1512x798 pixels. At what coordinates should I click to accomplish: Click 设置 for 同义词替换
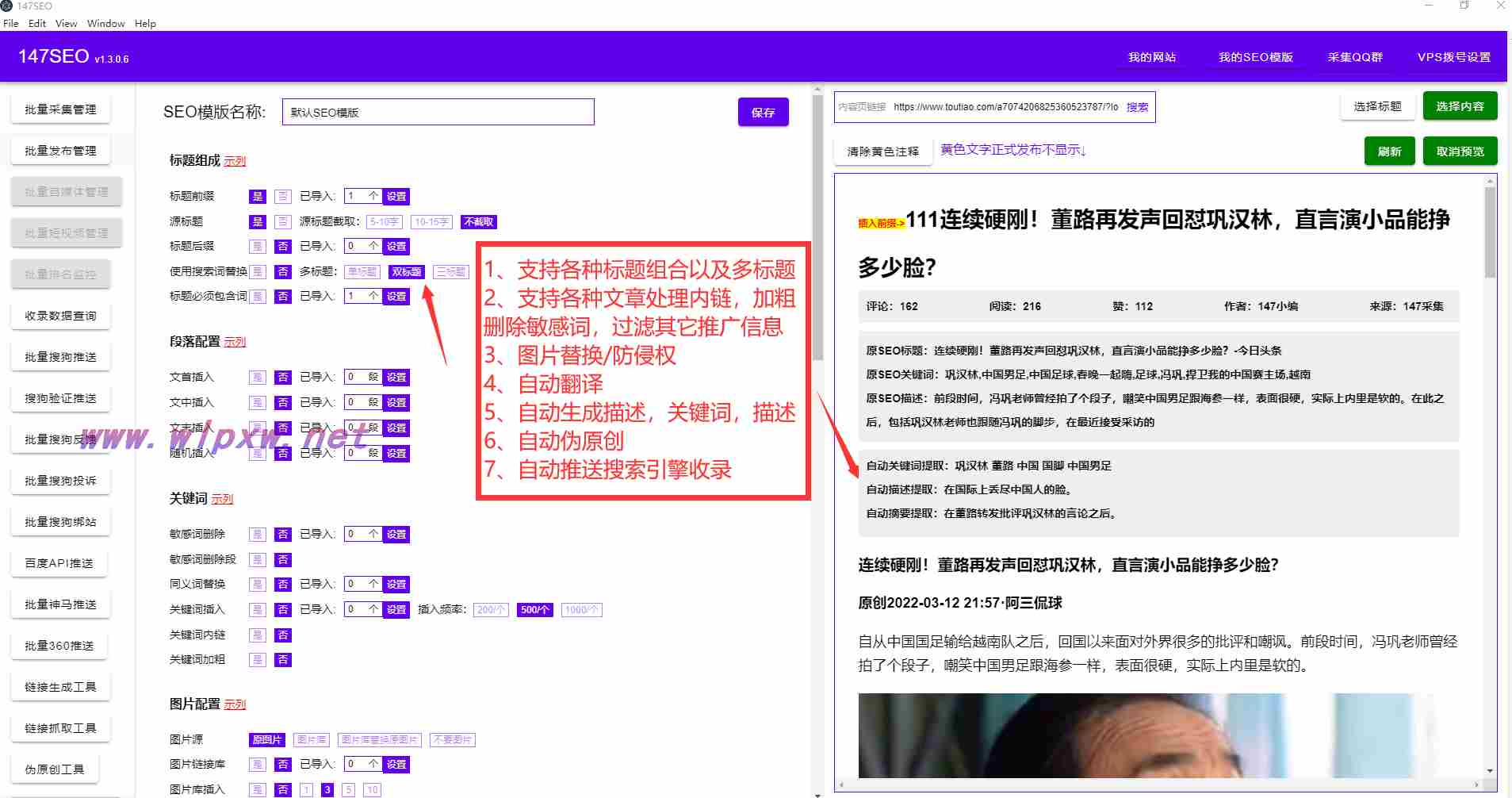[x=396, y=584]
